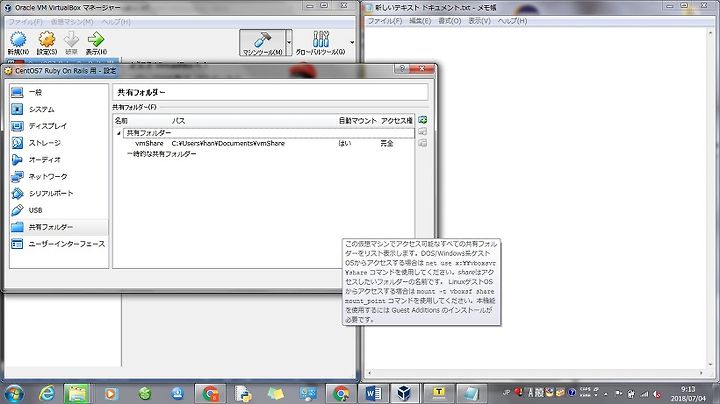This screenshot has height=404, width=720.
Task: Click the edit shared folder icon
Action: pos(422,132)
